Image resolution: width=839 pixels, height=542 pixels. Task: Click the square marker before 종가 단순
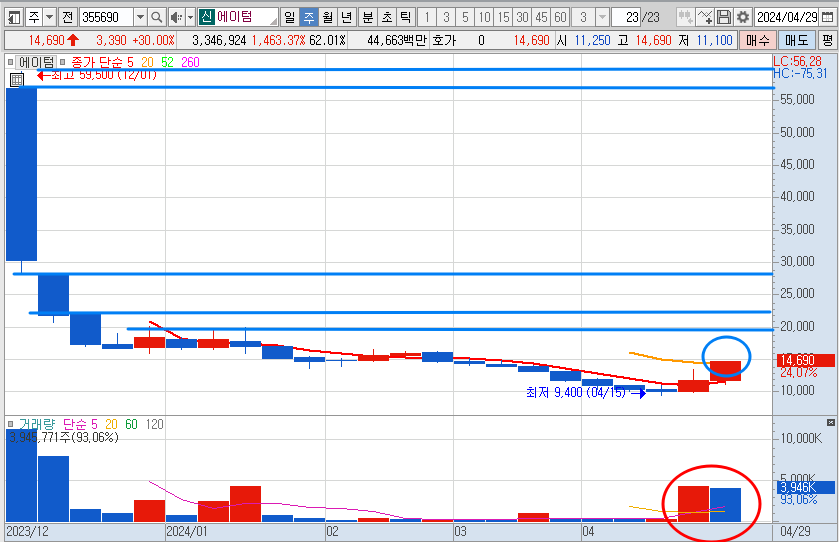click(x=63, y=62)
